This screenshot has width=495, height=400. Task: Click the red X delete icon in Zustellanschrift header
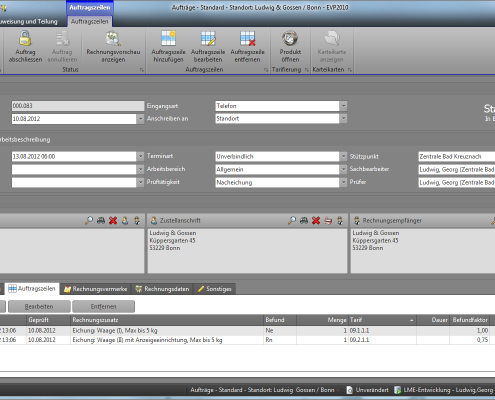click(x=316, y=220)
